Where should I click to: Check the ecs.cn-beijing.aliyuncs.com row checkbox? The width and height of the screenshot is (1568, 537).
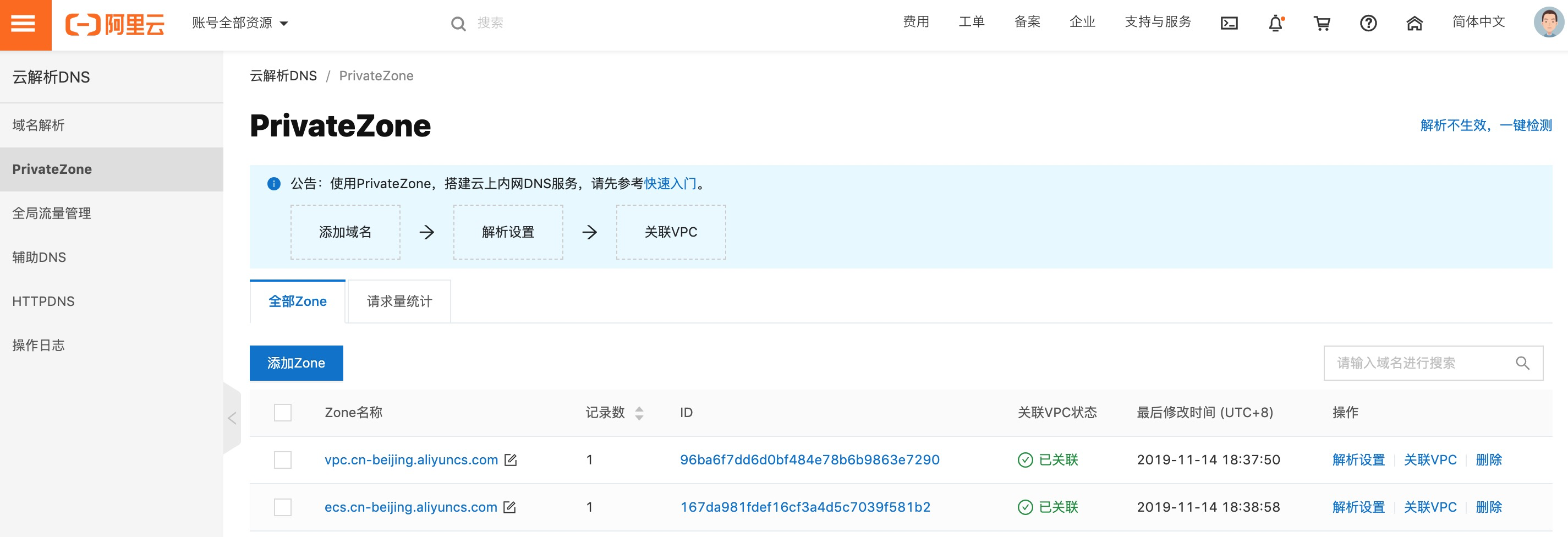(x=282, y=507)
